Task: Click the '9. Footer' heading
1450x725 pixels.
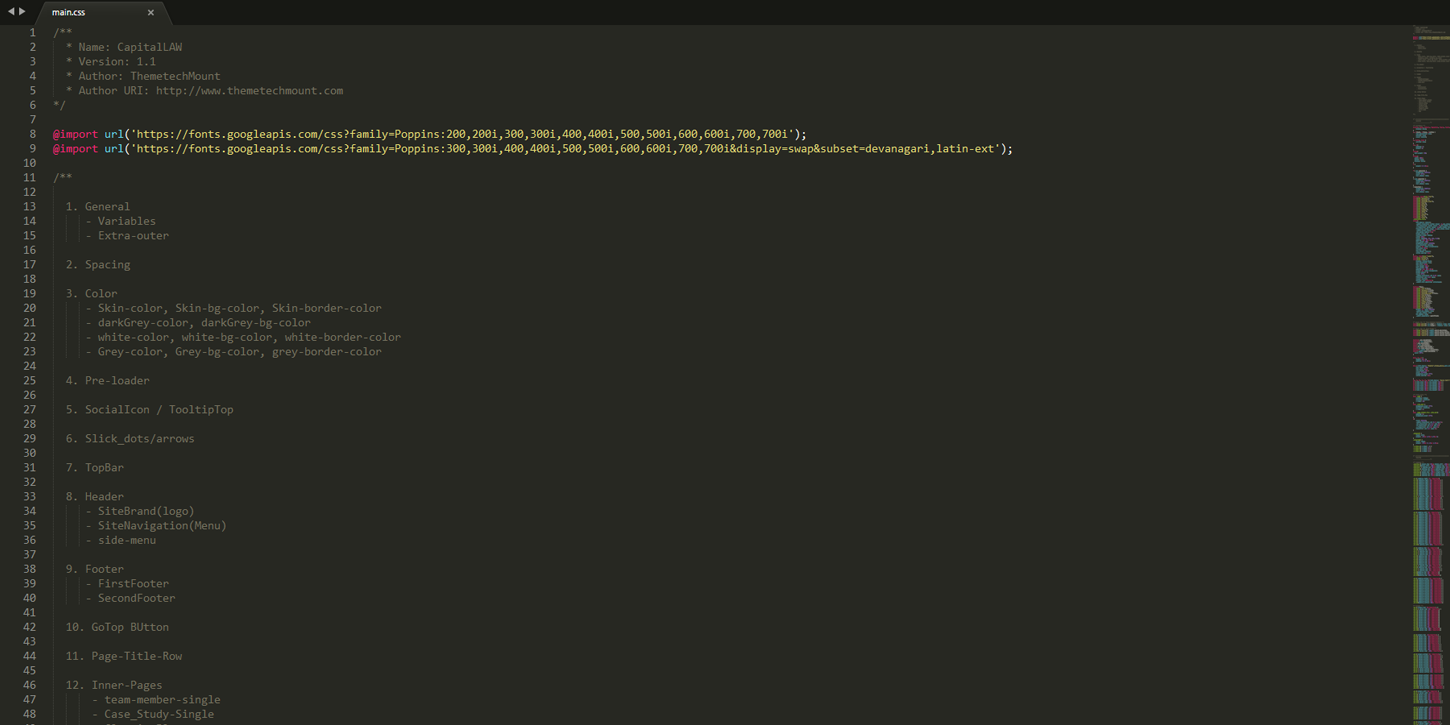Action: pos(95,569)
